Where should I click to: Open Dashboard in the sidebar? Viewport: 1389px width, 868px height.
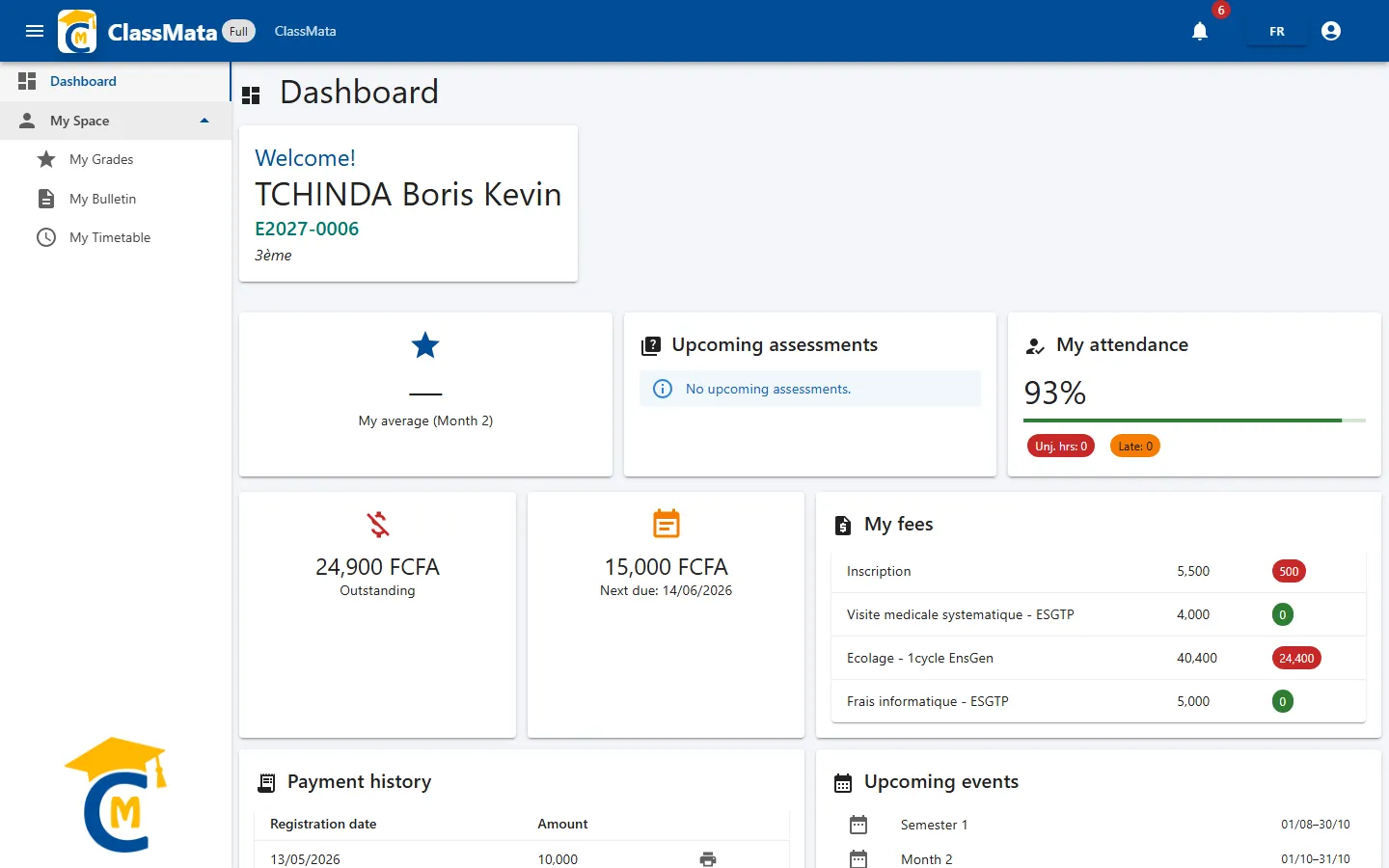pyautogui.click(x=116, y=81)
